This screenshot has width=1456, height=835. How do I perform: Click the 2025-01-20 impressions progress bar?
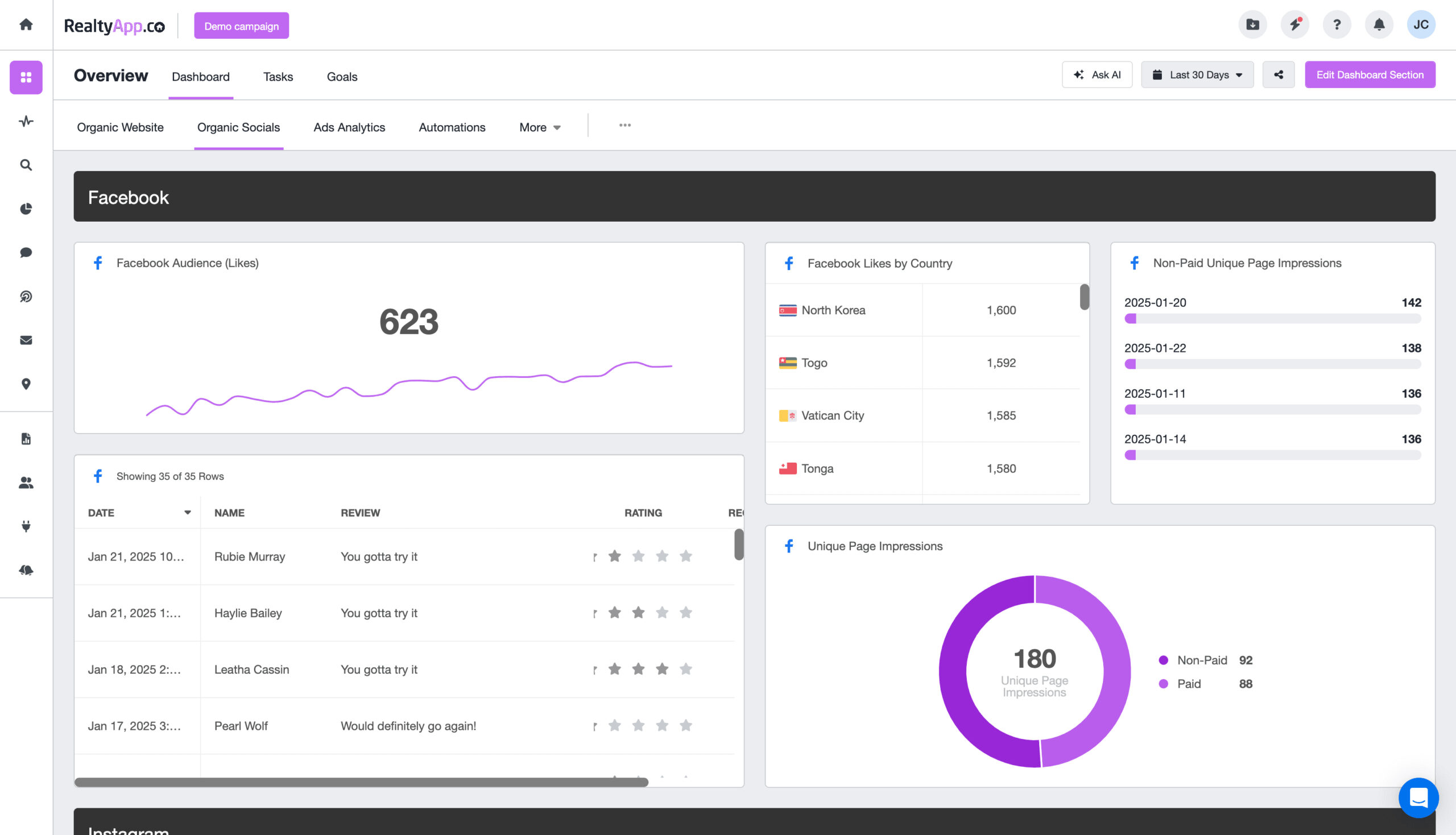[1272, 318]
